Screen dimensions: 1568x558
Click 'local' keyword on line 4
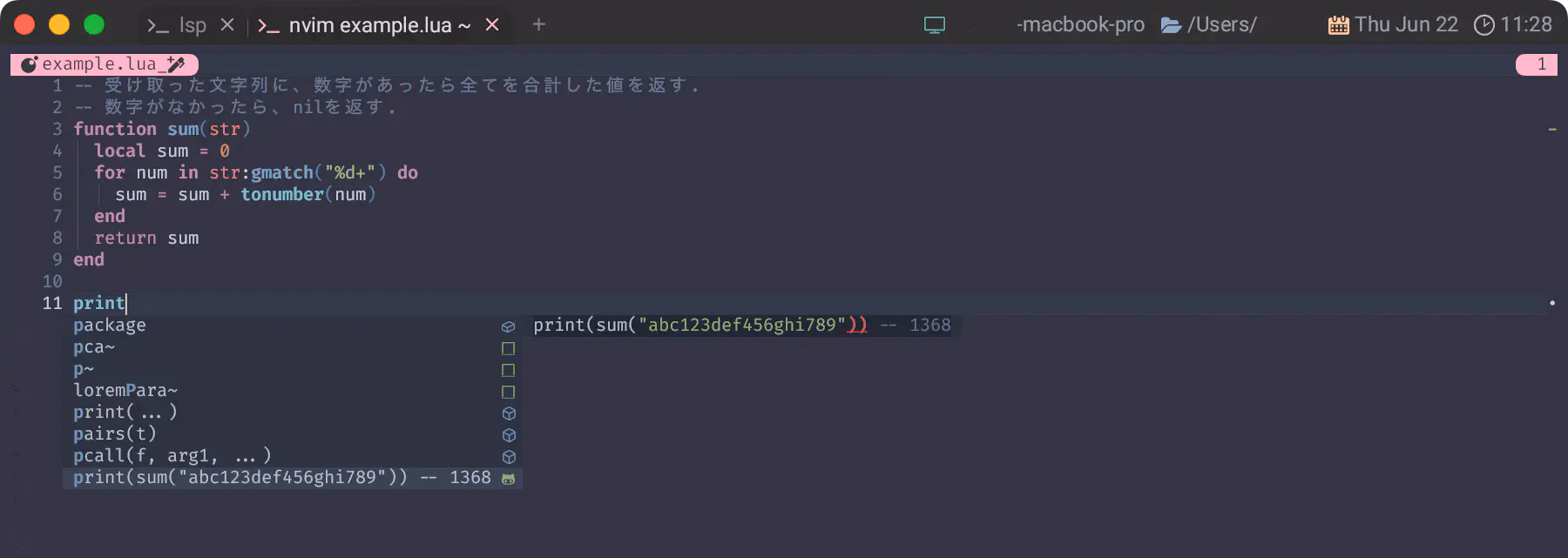120,151
